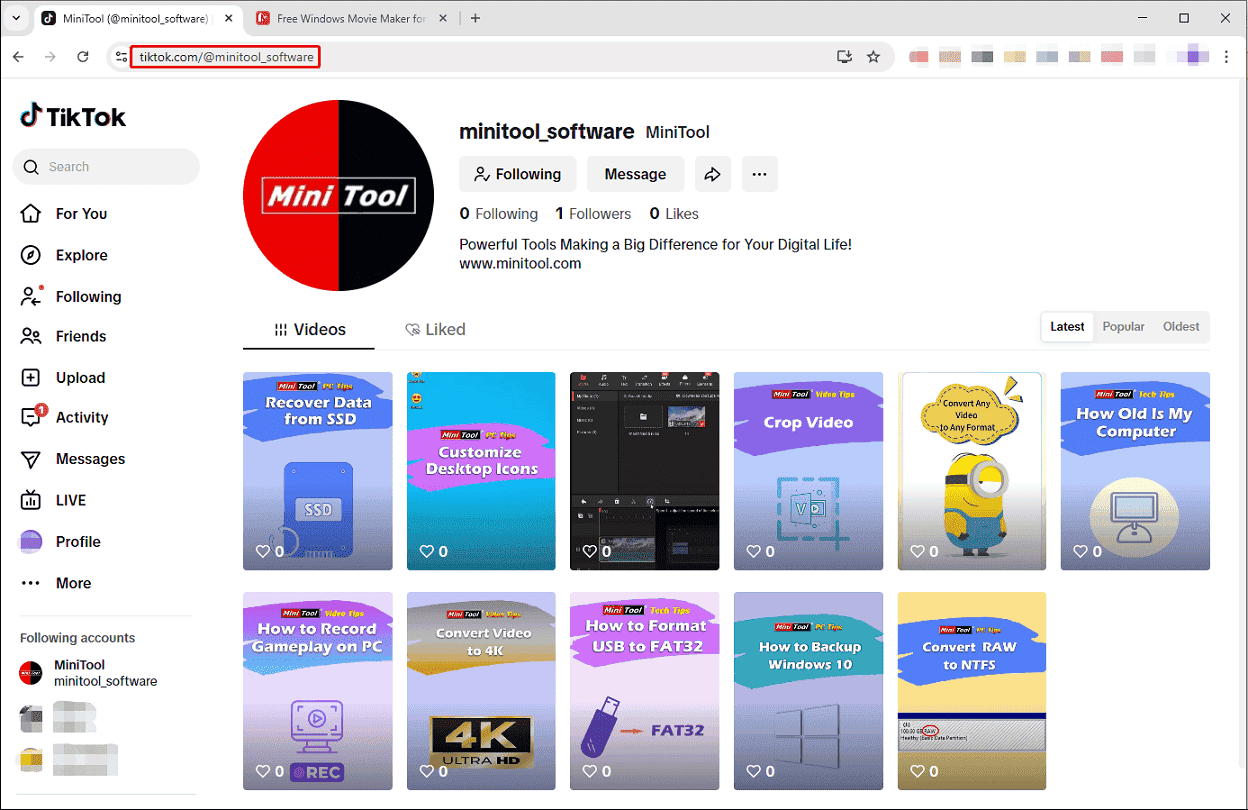Viewport: 1248px width, 810px height.
Task: Open the Explore page
Action: [x=64, y=255]
